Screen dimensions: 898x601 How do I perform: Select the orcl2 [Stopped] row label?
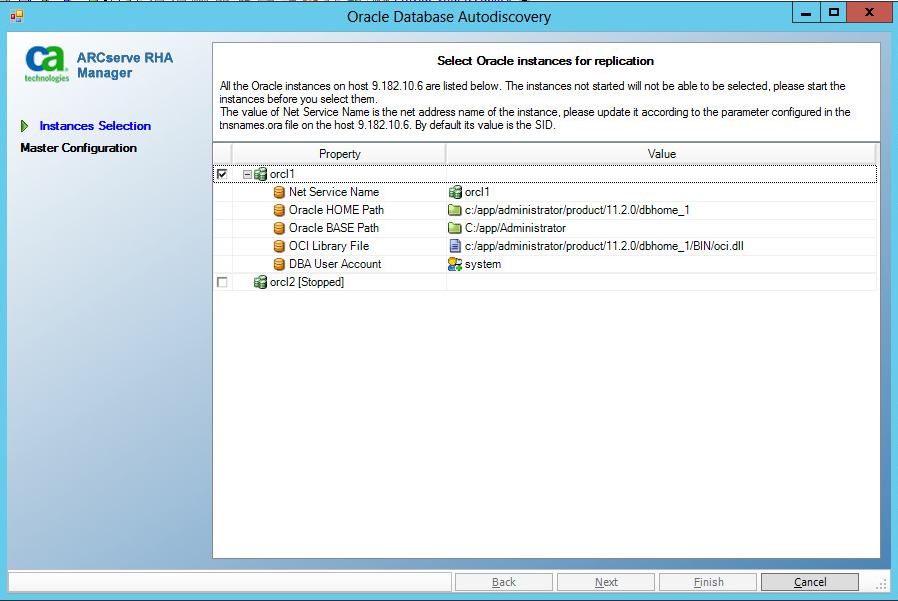click(307, 282)
